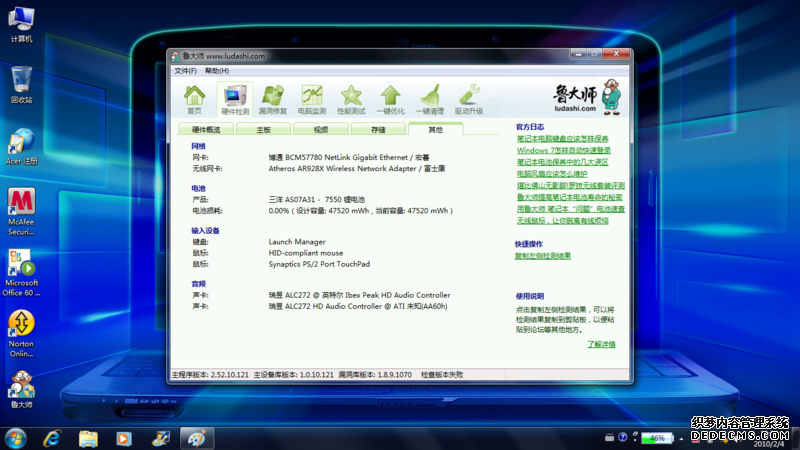Open the Windows 7 auto-login article link
Viewport: 800px width, 450px height.
tap(563, 151)
